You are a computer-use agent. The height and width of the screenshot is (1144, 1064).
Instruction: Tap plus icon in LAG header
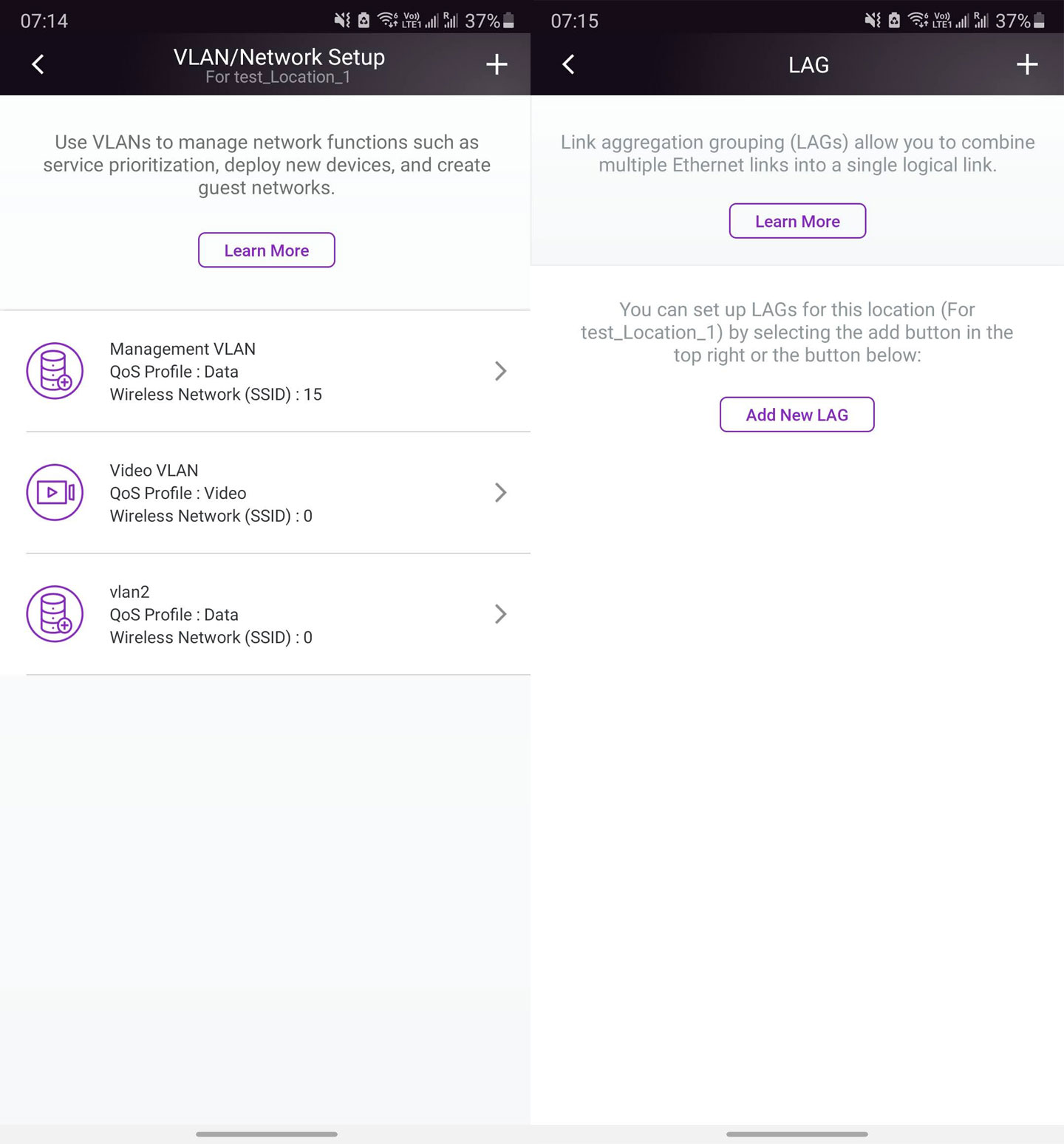1026,64
